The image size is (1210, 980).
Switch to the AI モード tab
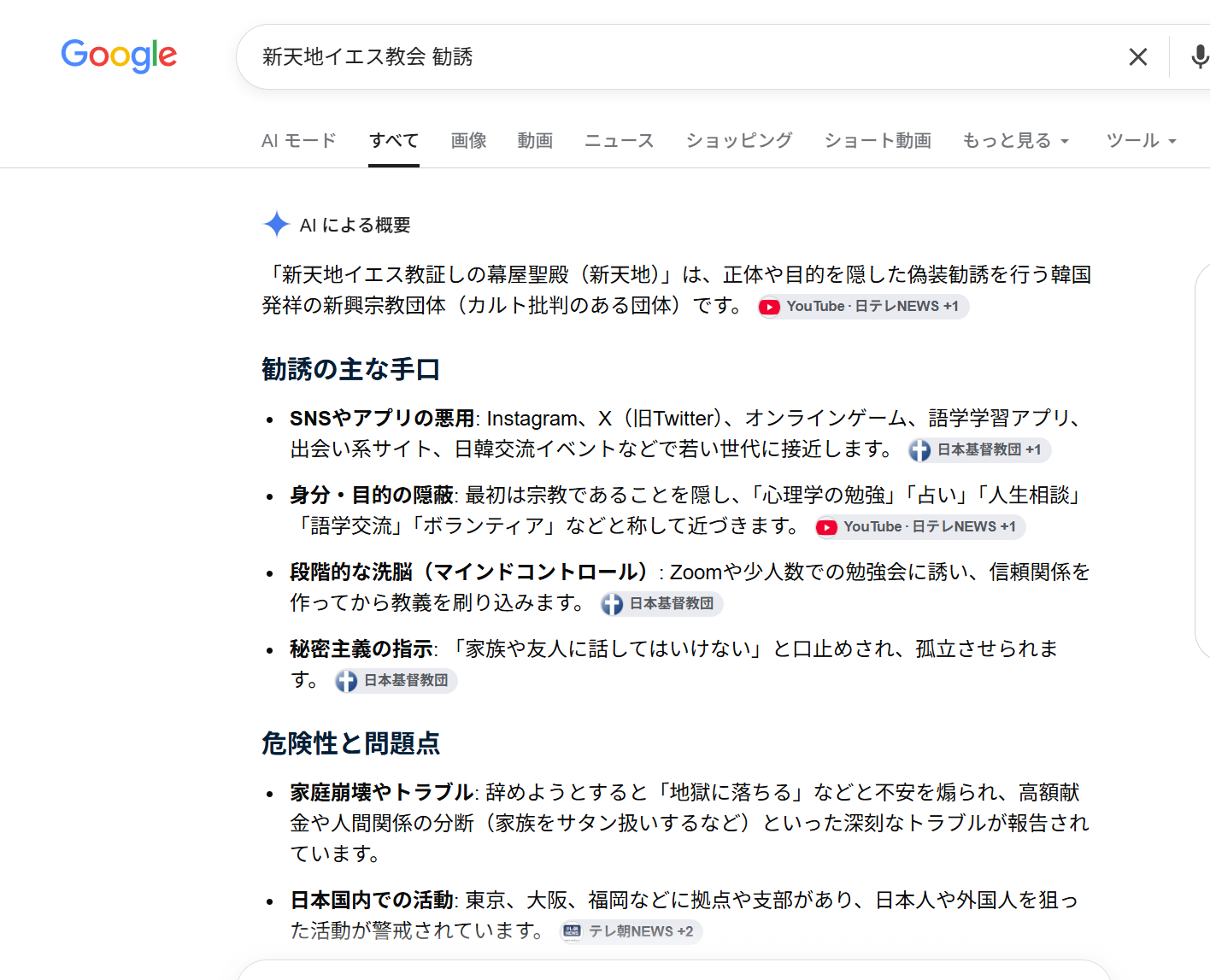pos(299,140)
